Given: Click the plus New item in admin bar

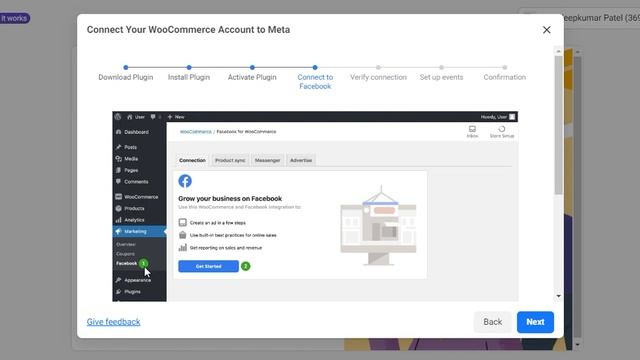Looking at the screenshot, I should coord(176,117).
